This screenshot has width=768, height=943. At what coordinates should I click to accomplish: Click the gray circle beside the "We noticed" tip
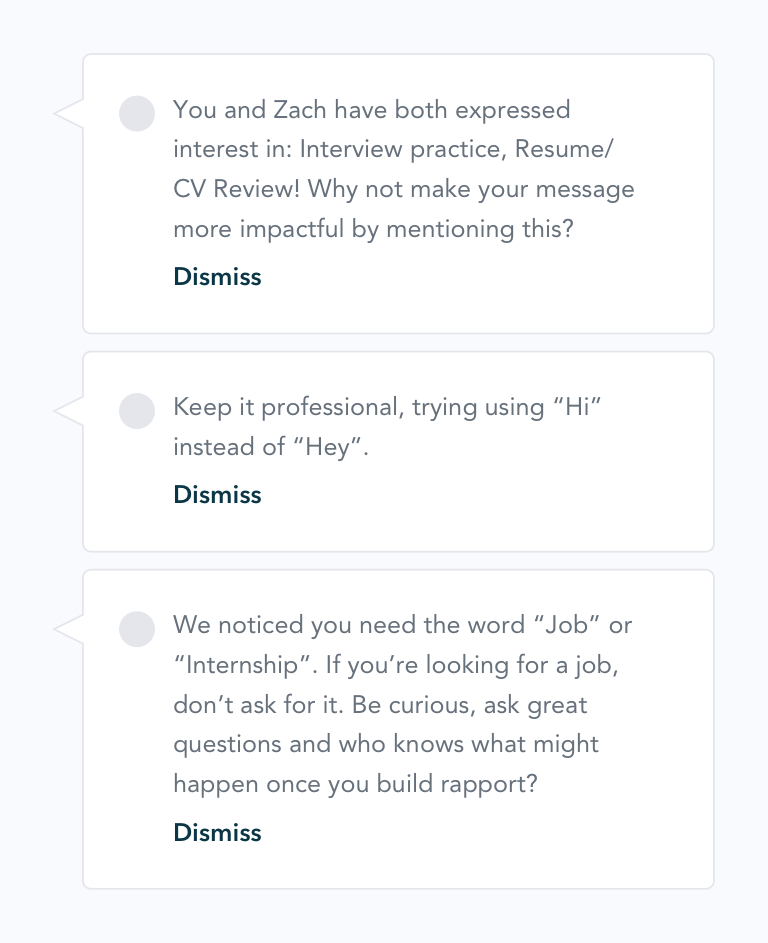[137, 629]
